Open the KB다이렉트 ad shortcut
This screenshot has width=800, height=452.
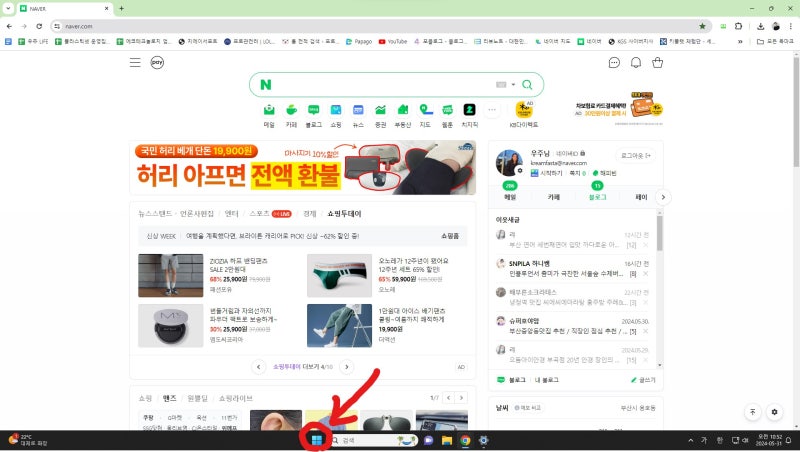pos(524,115)
